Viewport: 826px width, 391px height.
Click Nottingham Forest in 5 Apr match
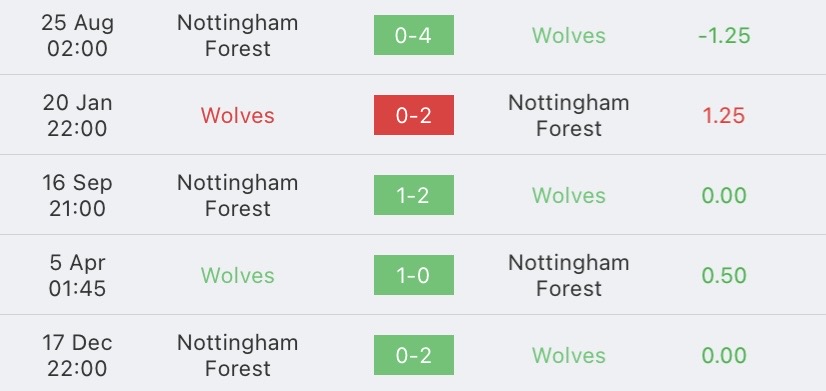tap(568, 276)
